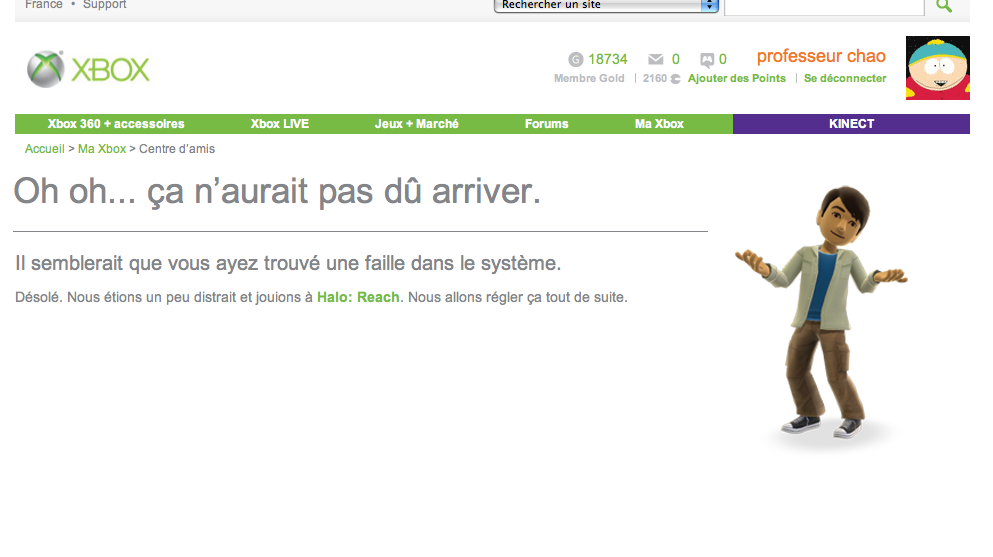
Task: Click the shrugging avatar figure
Action: tap(819, 315)
